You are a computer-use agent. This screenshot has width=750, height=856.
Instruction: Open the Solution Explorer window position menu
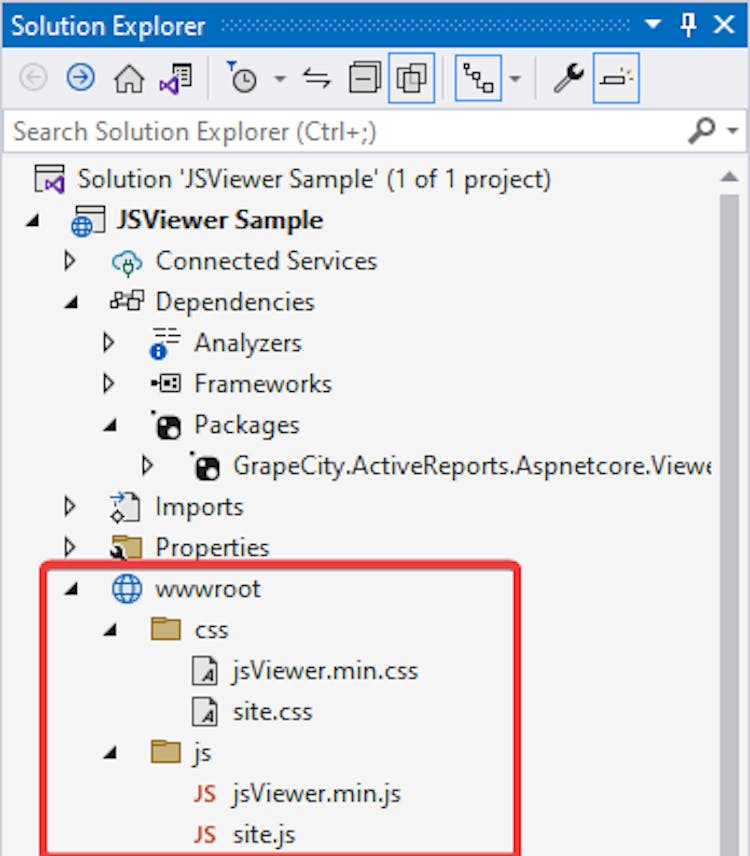(x=653, y=24)
